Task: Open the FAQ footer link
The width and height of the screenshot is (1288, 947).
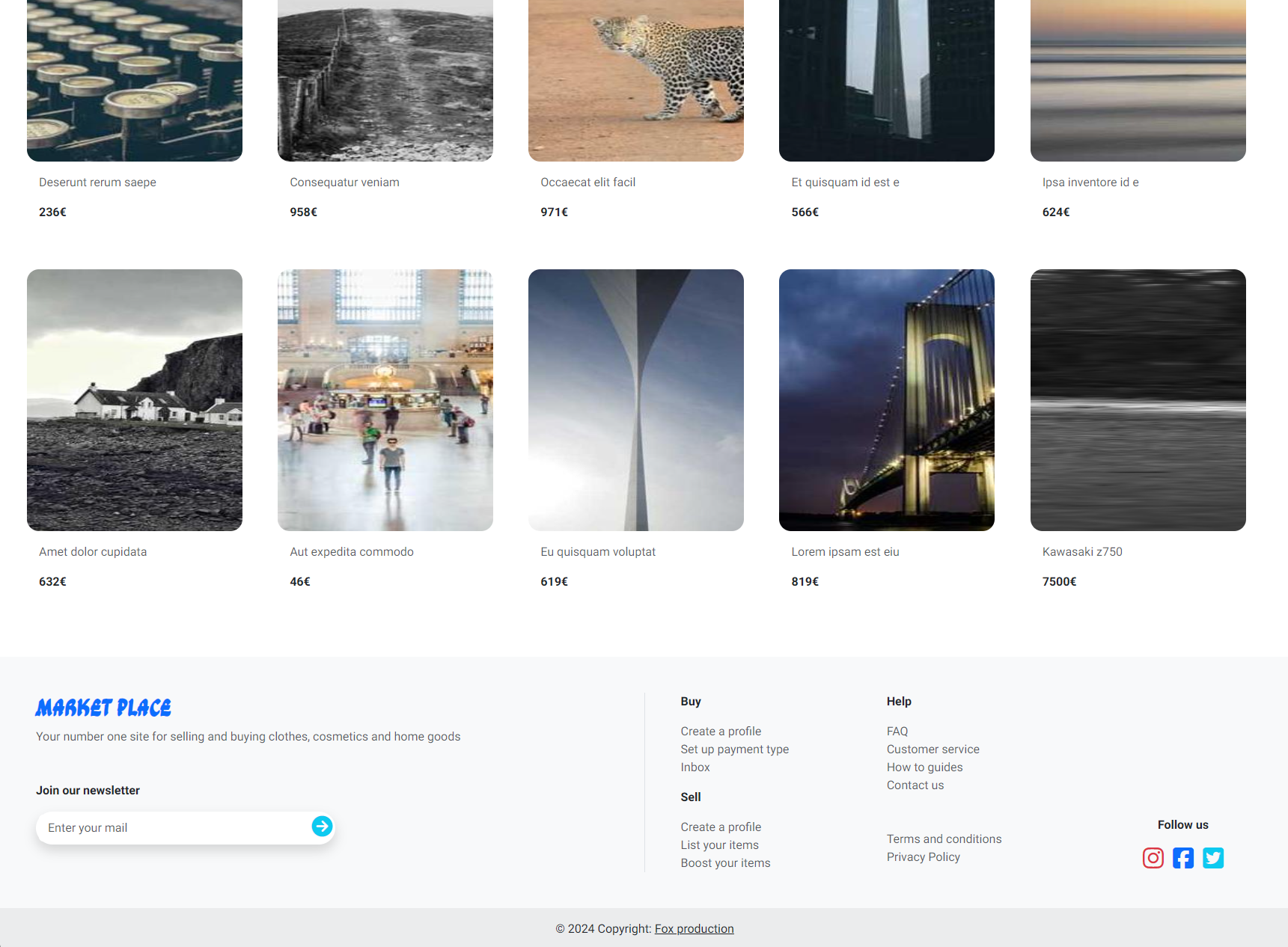Action: click(x=897, y=732)
